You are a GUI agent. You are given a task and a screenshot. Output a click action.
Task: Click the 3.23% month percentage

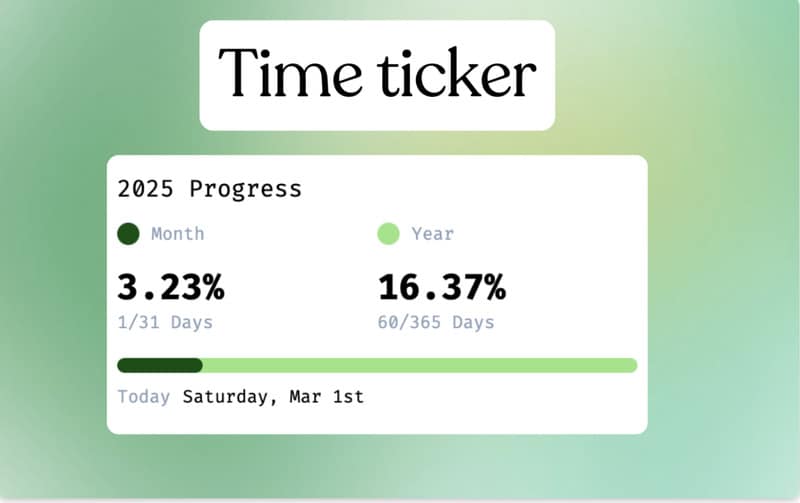(x=171, y=287)
